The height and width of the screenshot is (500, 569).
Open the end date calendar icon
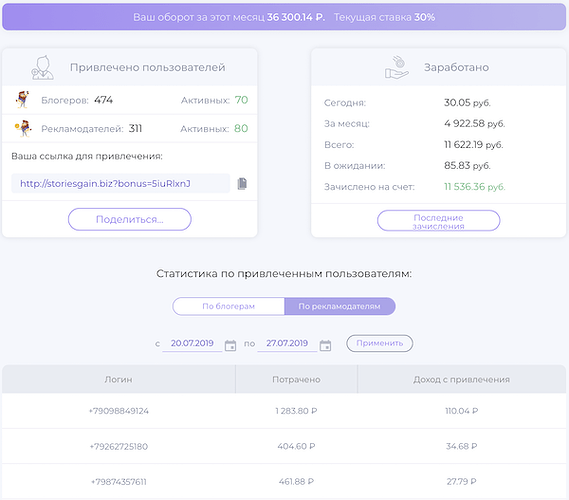tap(326, 345)
